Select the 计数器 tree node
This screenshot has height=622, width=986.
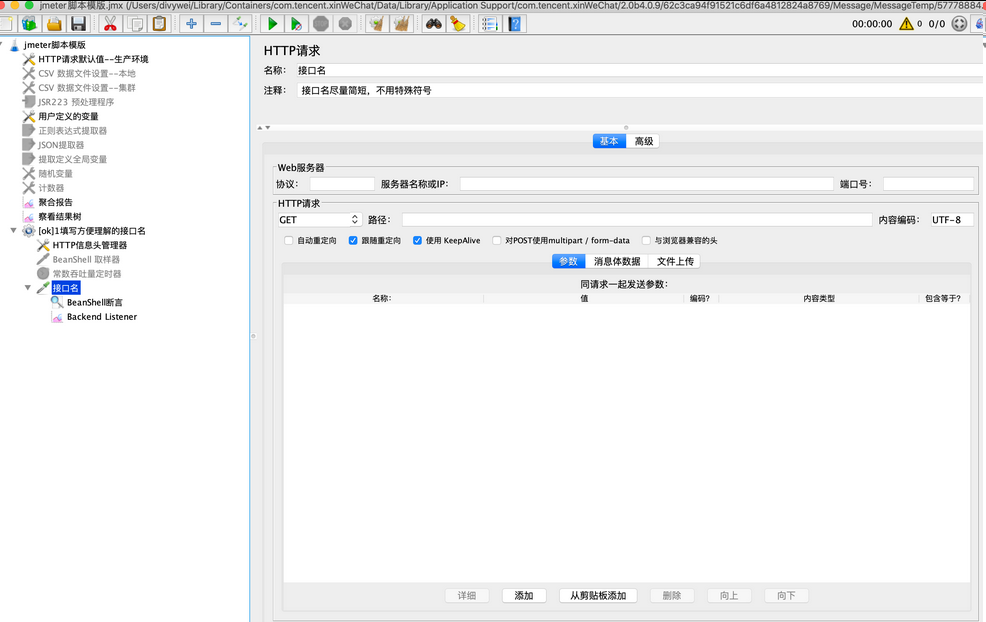point(51,188)
